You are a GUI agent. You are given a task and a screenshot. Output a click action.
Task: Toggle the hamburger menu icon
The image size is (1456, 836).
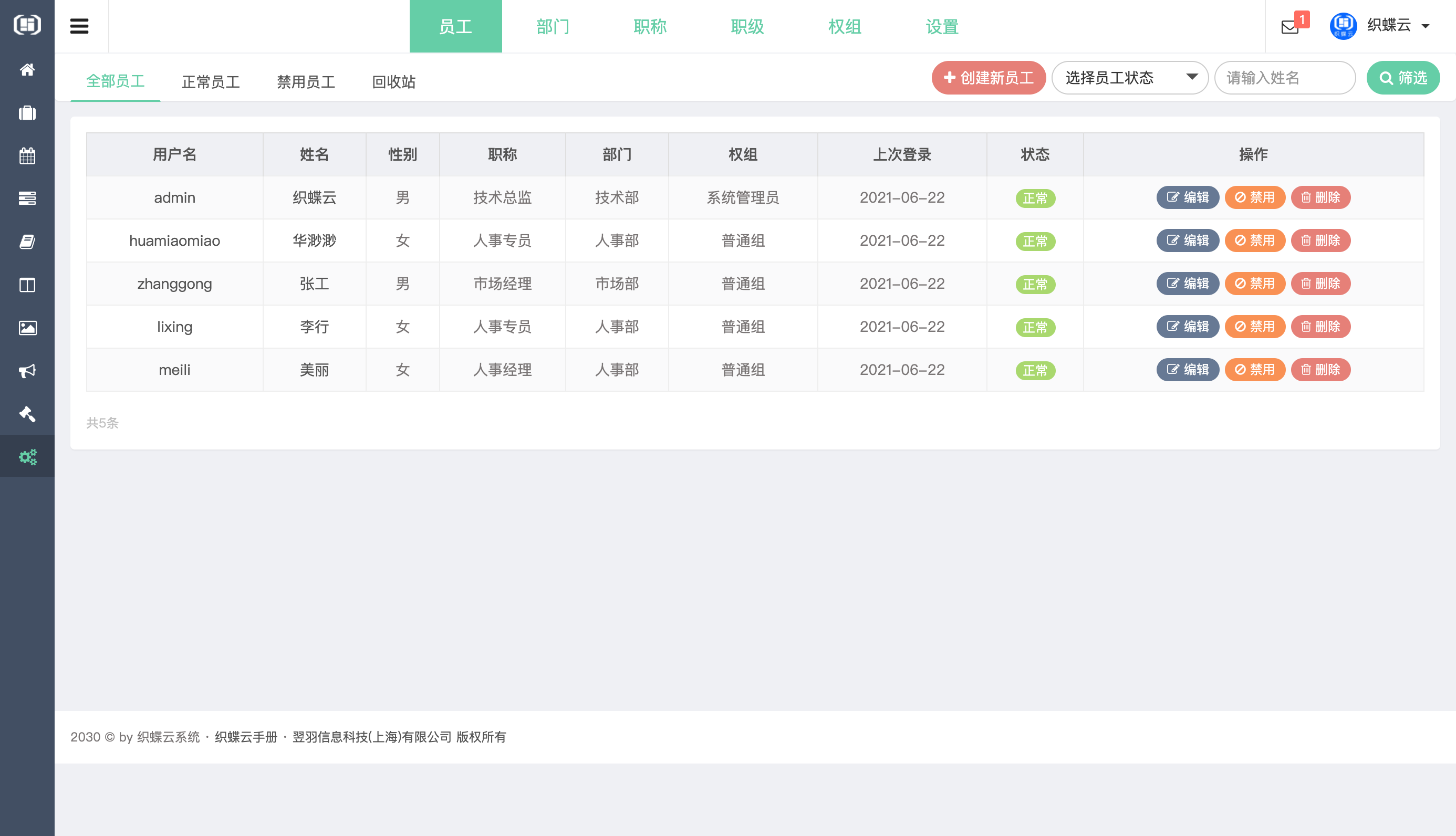(x=79, y=26)
